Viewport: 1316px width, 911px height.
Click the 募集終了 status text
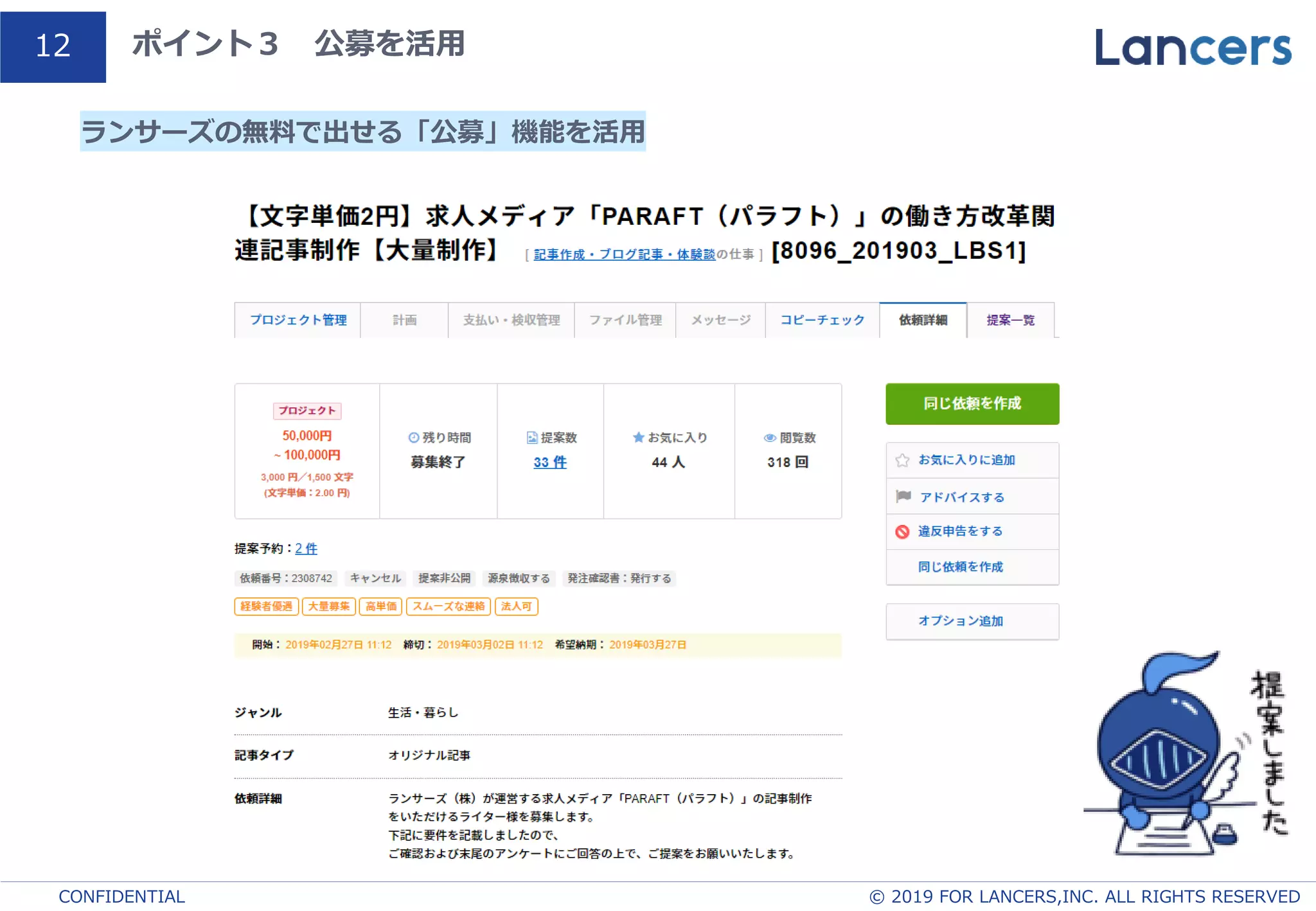[438, 462]
